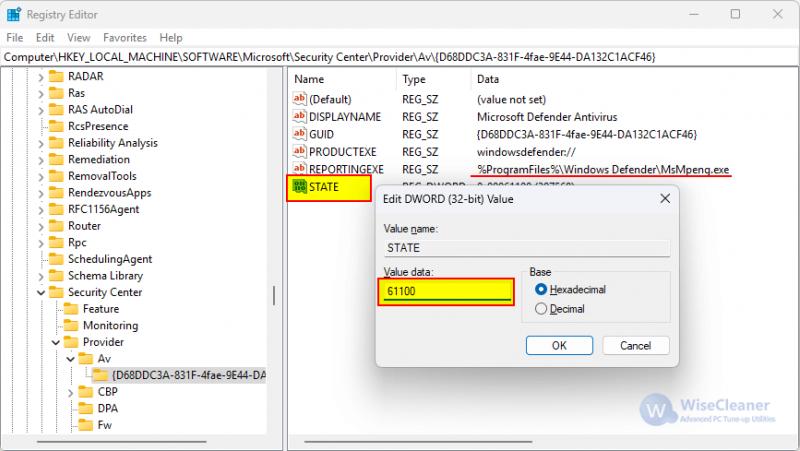This screenshot has width=800, height=451.
Task: Select the Reliability Analysis tree item
Action: pos(113,143)
